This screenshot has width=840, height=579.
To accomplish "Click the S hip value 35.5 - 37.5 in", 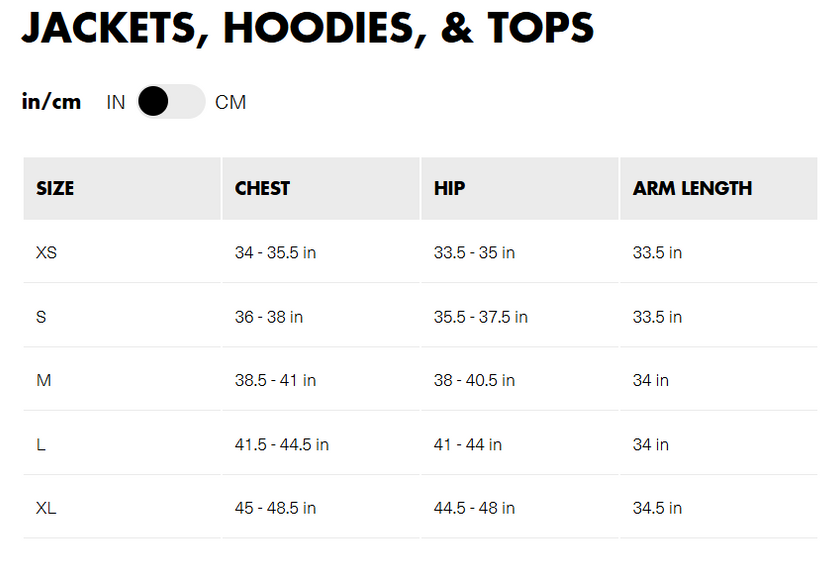I will pyautogui.click(x=480, y=317).
